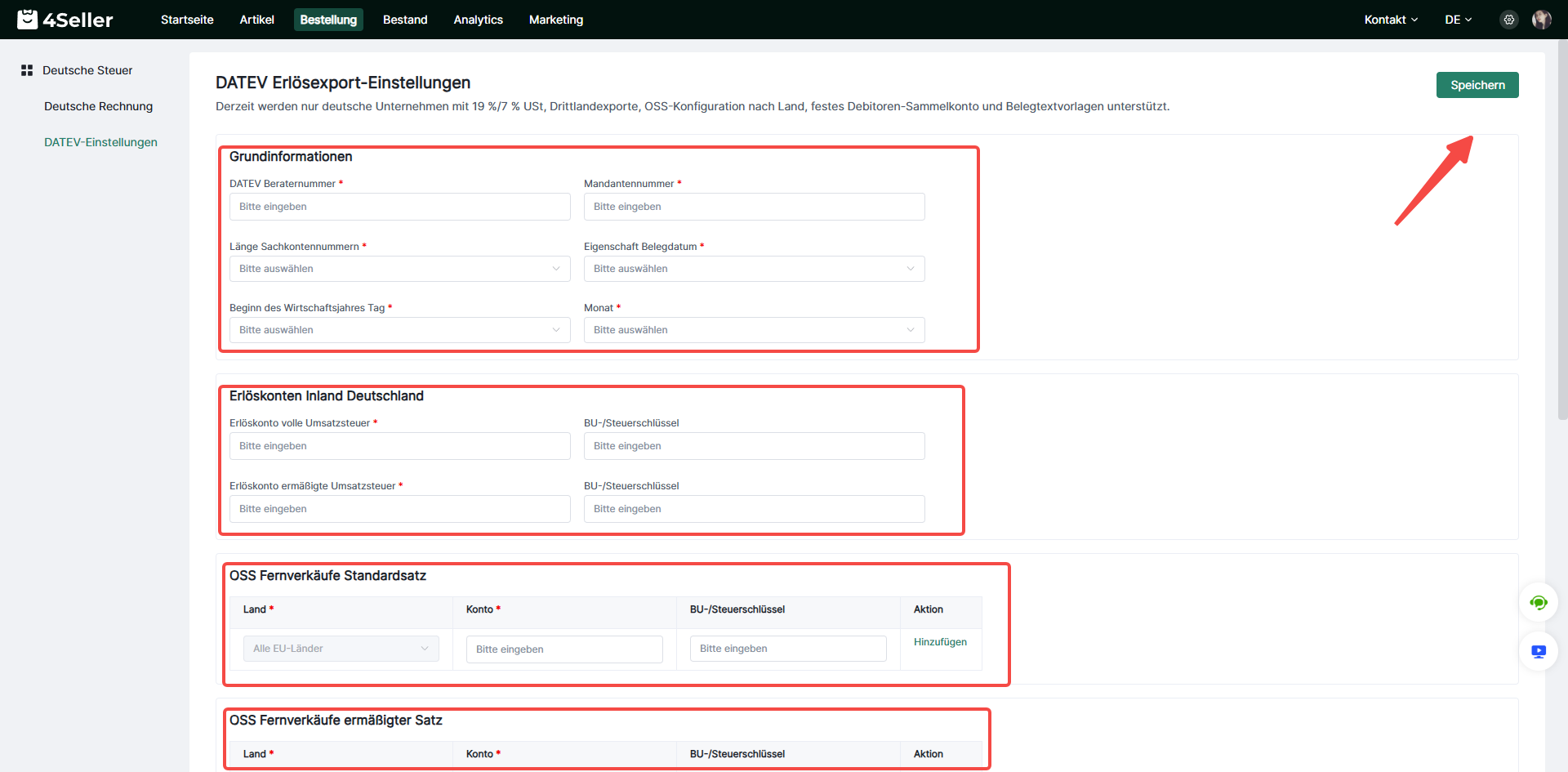
Task: Click the Deutsche Steuer sidebar heading
Action: (x=87, y=70)
